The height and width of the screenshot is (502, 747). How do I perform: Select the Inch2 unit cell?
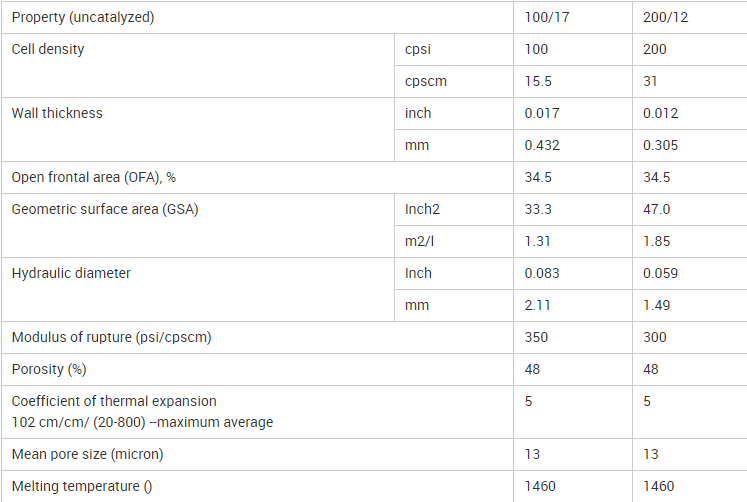[x=422, y=209]
